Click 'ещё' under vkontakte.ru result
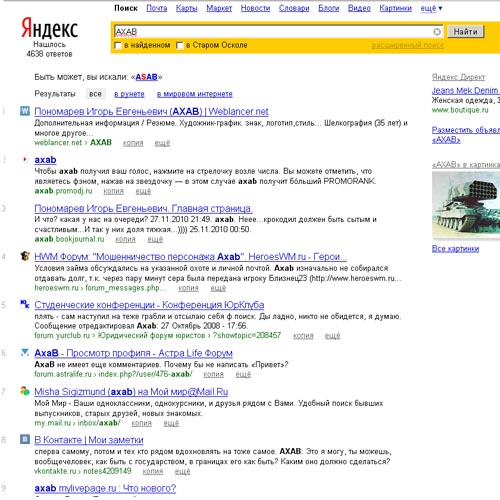The height and width of the screenshot is (500, 500). click(183, 471)
